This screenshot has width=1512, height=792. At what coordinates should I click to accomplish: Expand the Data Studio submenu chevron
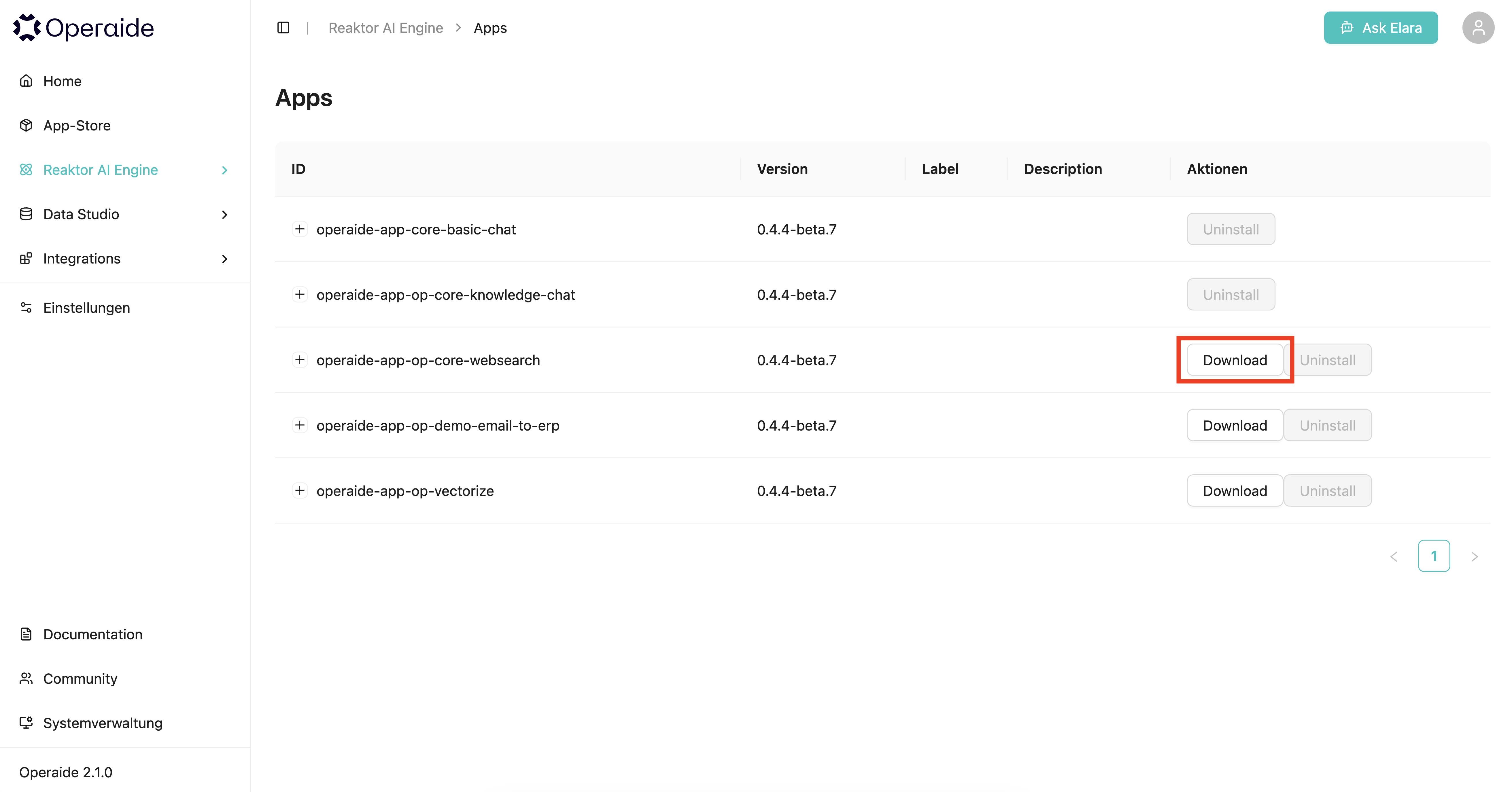point(224,215)
